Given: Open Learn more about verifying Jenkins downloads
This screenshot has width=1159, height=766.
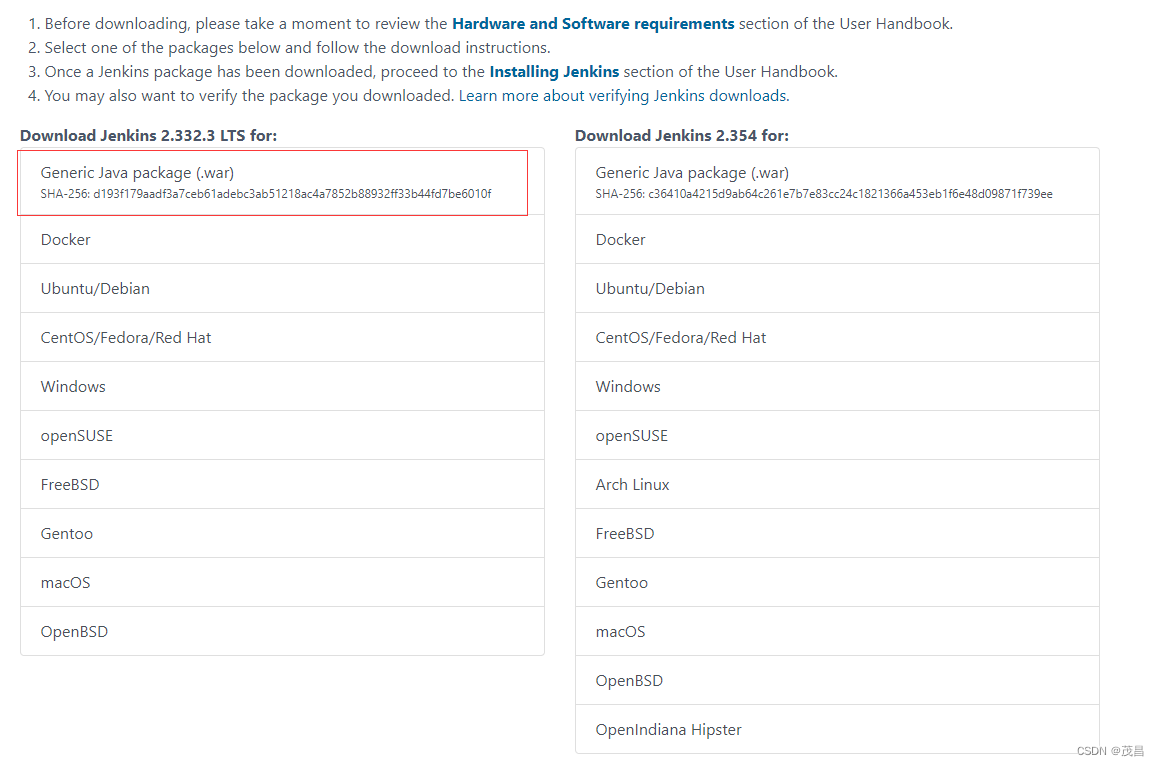Looking at the screenshot, I should [624, 96].
